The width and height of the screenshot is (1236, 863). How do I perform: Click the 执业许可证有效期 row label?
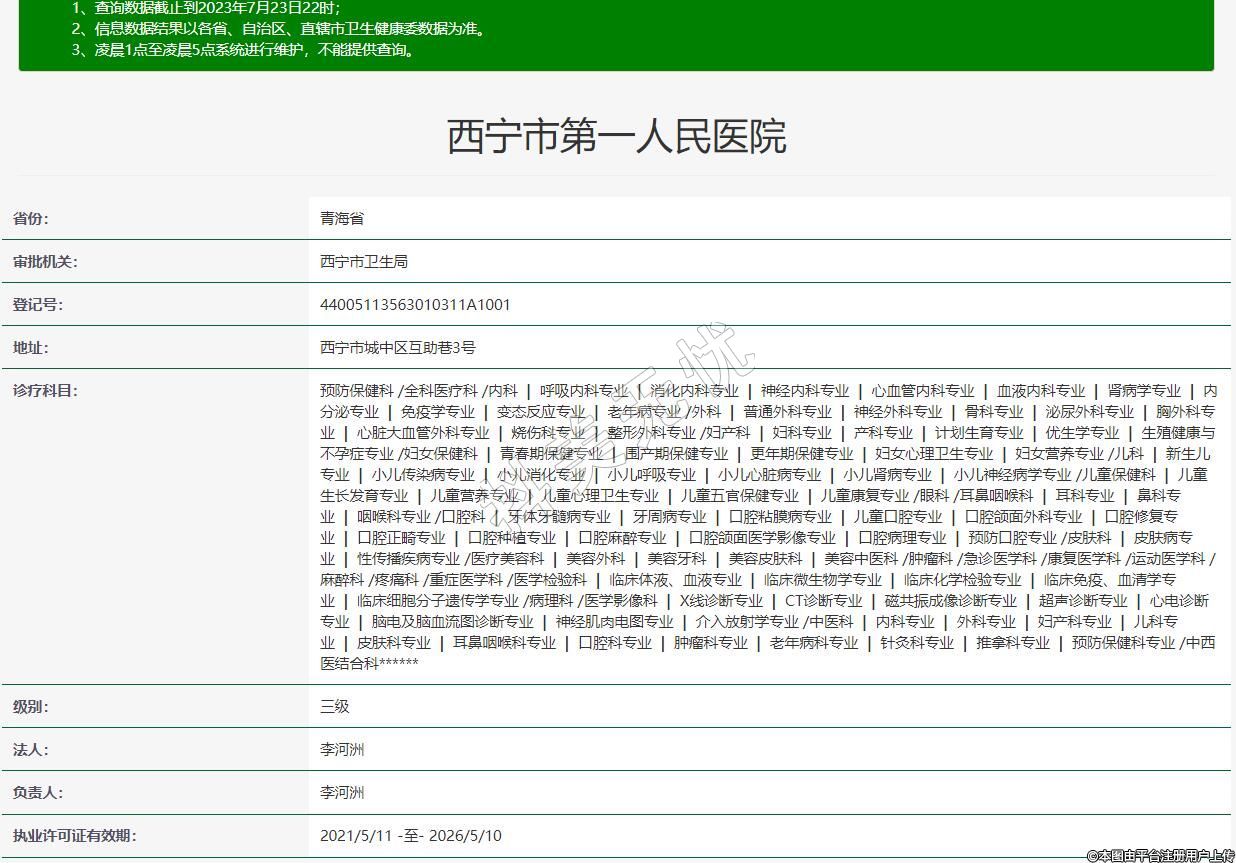pyautogui.click(x=74, y=836)
